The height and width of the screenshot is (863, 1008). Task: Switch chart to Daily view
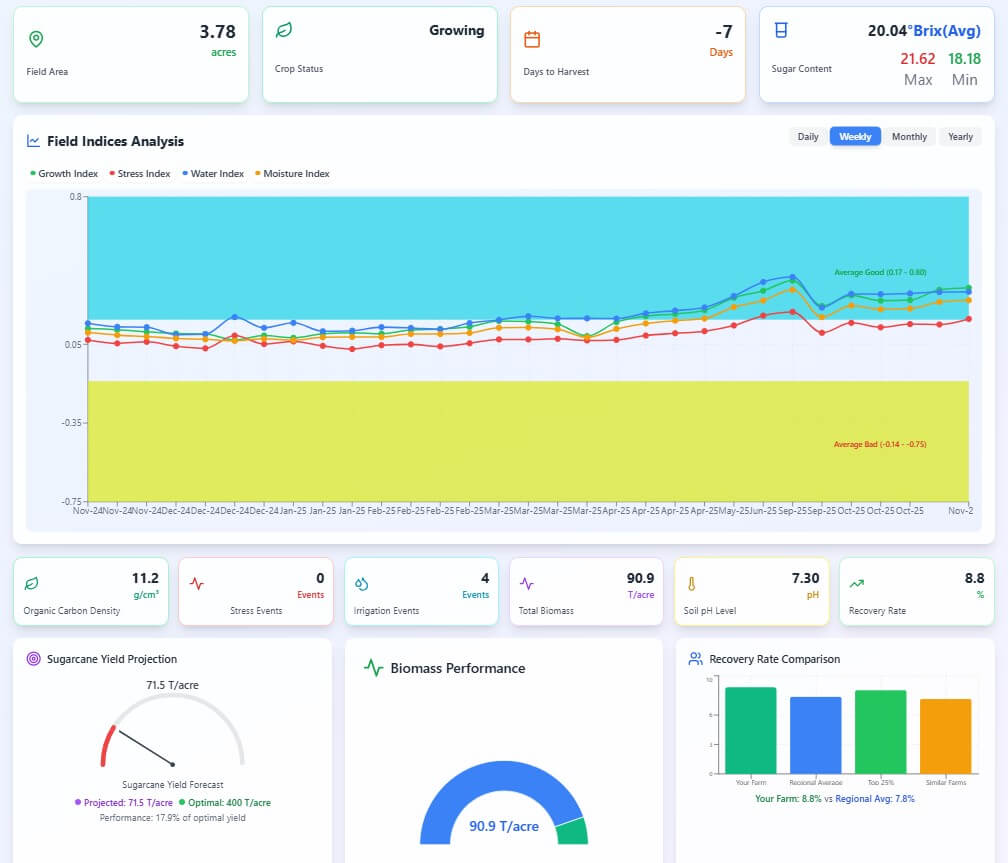(807, 137)
